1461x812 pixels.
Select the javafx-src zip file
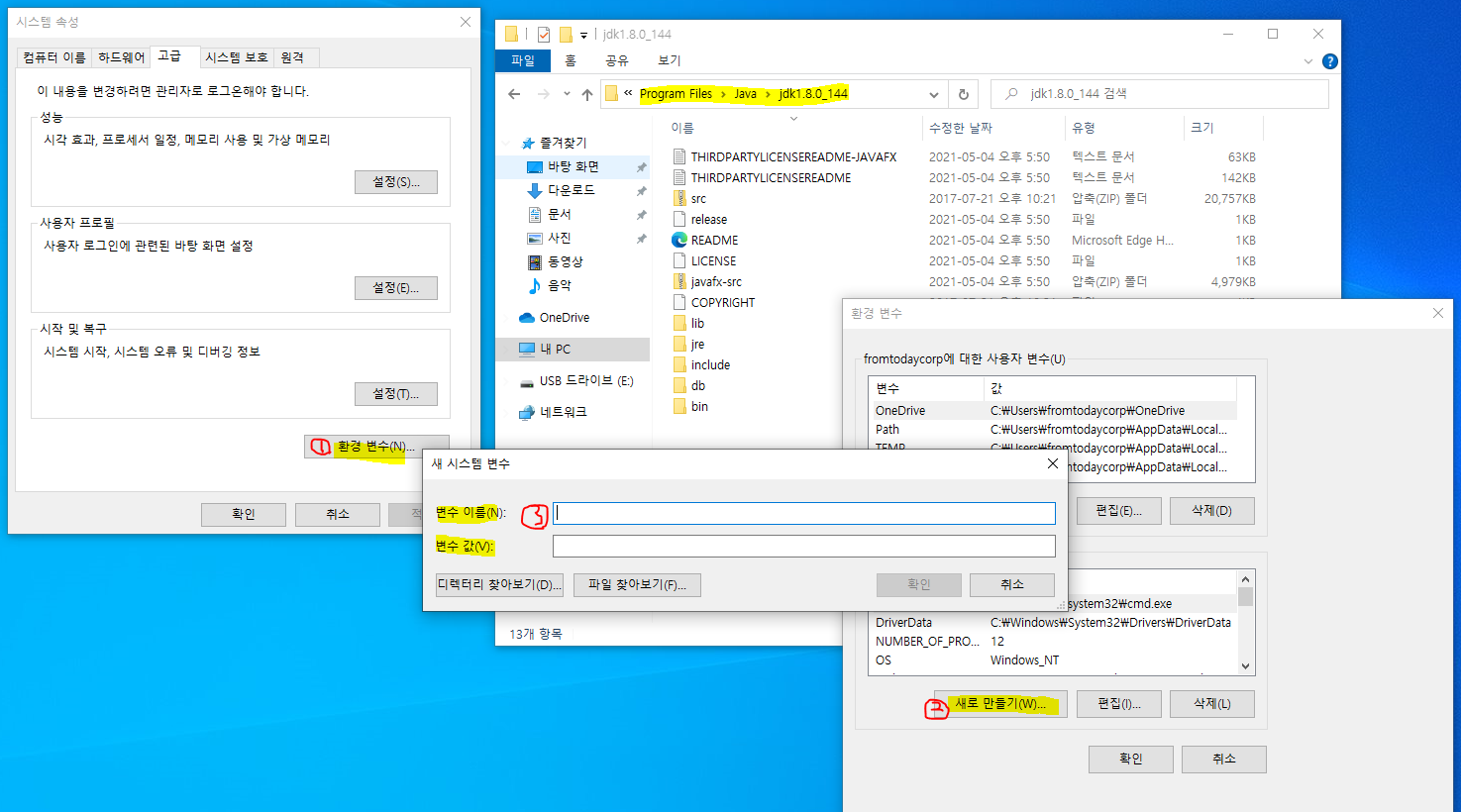coord(716,282)
